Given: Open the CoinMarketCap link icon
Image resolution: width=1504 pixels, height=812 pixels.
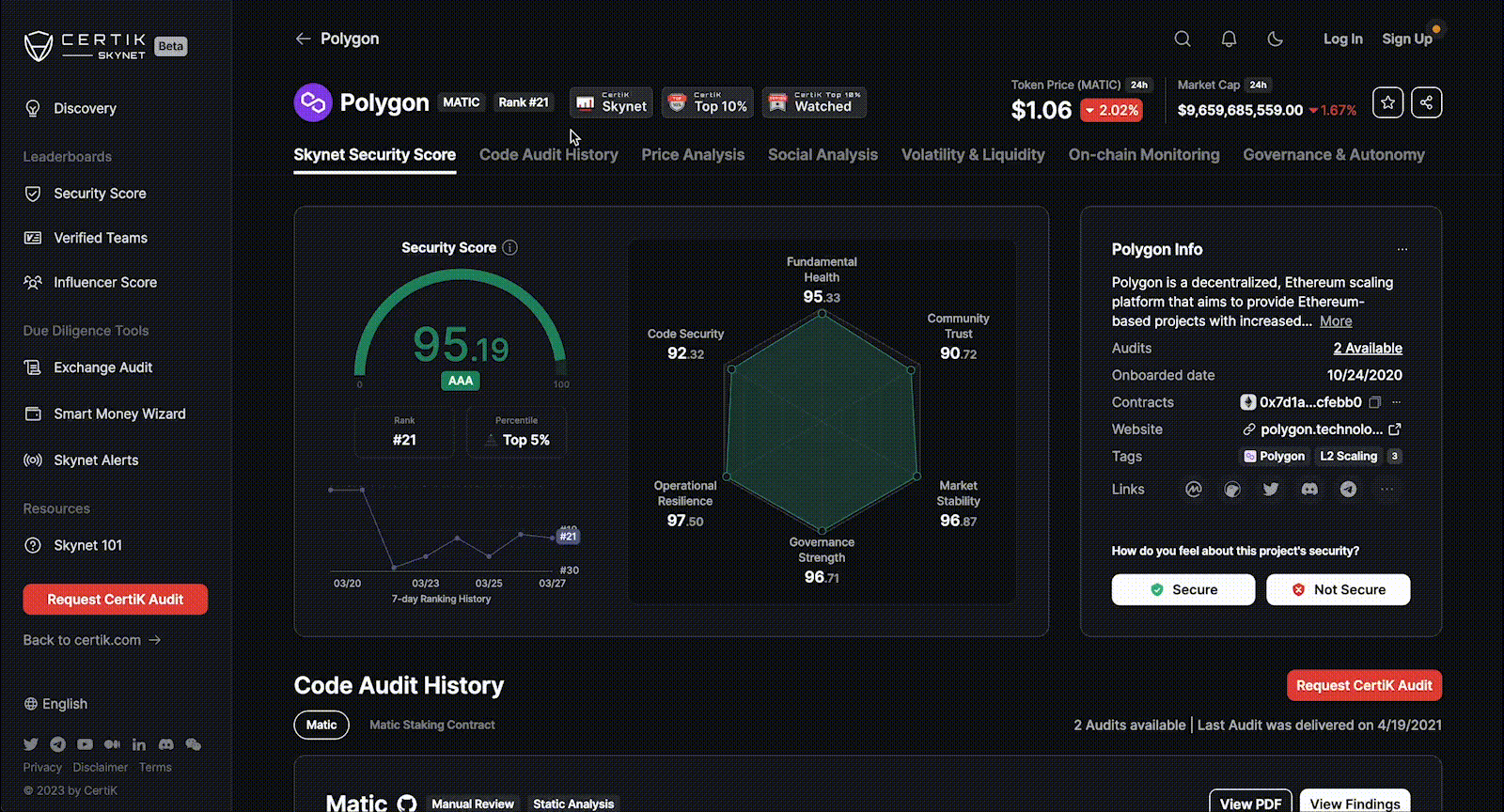Looking at the screenshot, I should [1194, 489].
